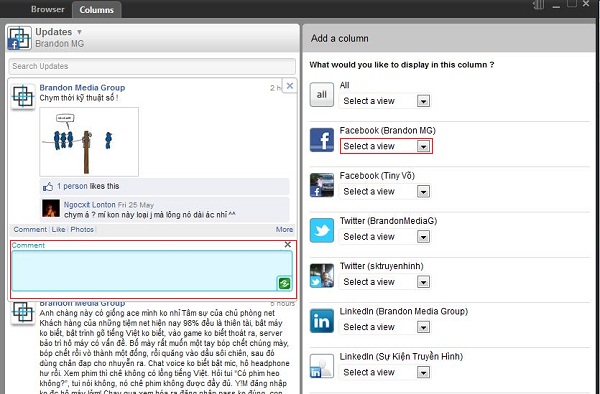Click the 'all' accounts icon

pos(321,94)
